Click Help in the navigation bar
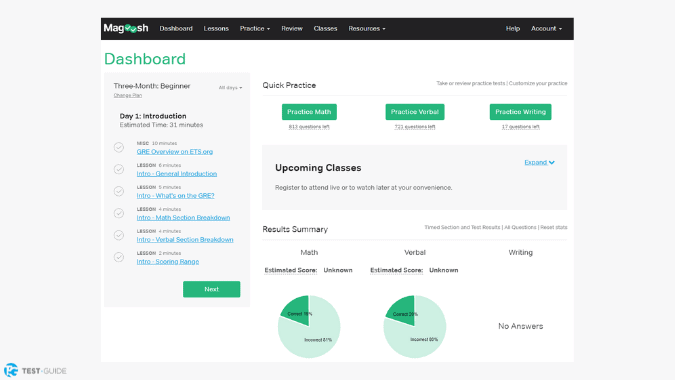The width and height of the screenshot is (675, 380). (x=513, y=28)
